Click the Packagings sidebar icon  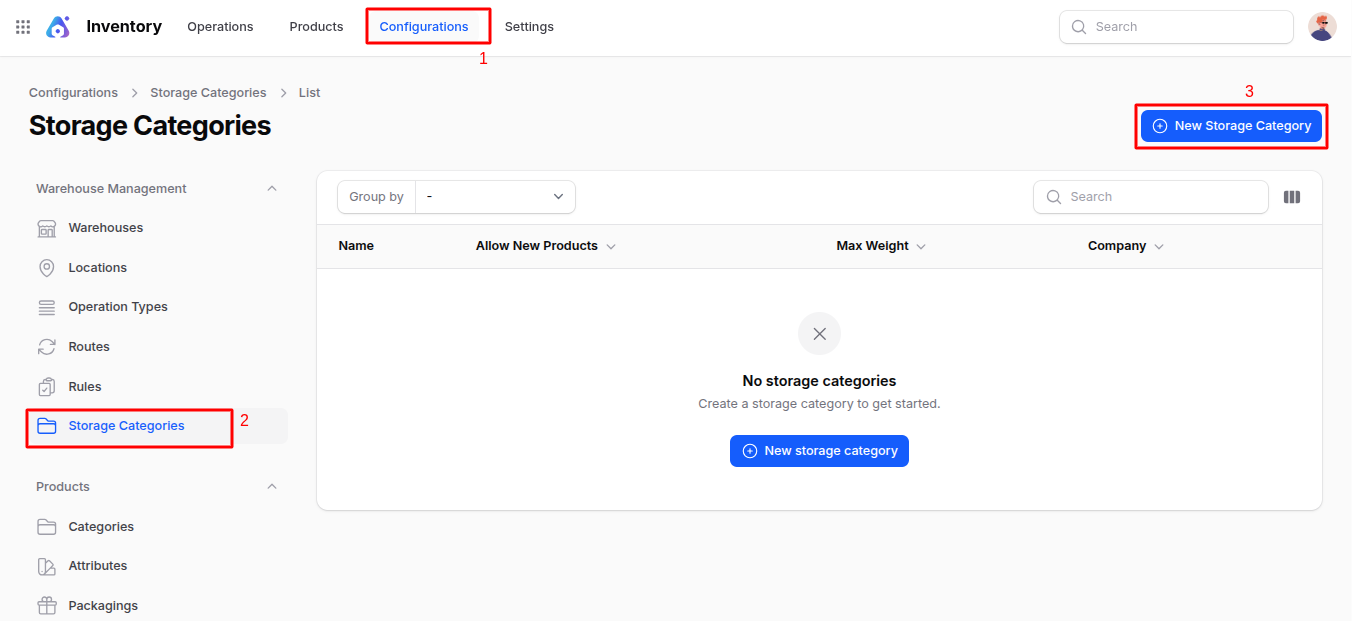click(46, 605)
